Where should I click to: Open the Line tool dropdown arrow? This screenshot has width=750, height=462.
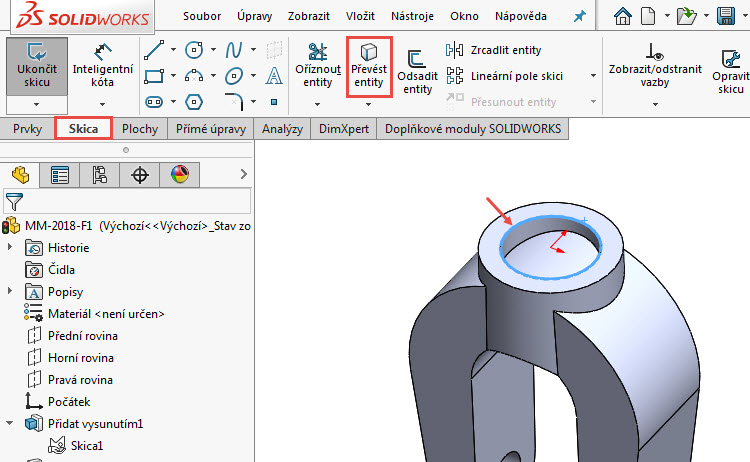pyautogui.click(x=173, y=50)
